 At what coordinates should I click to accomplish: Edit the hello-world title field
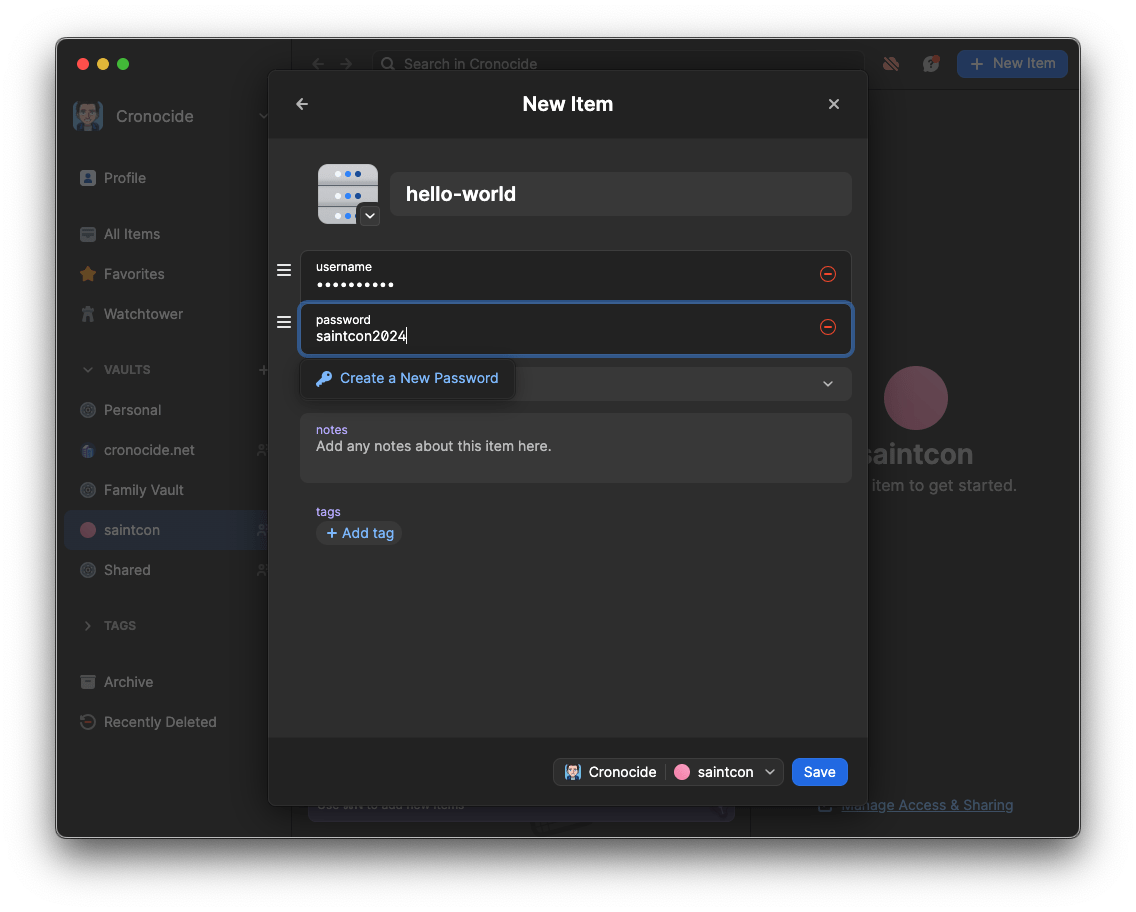click(x=620, y=194)
